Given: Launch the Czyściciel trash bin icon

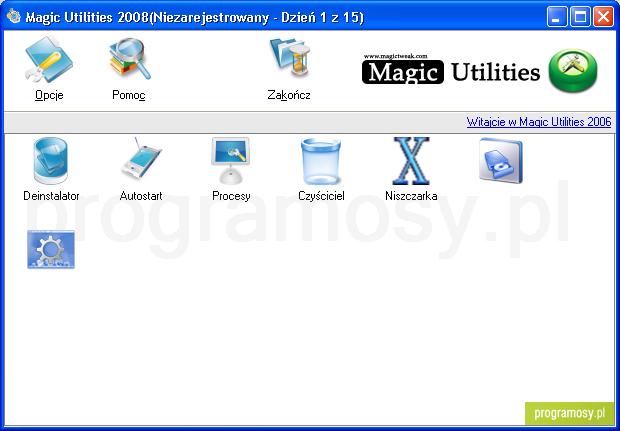Looking at the screenshot, I should 321,161.
